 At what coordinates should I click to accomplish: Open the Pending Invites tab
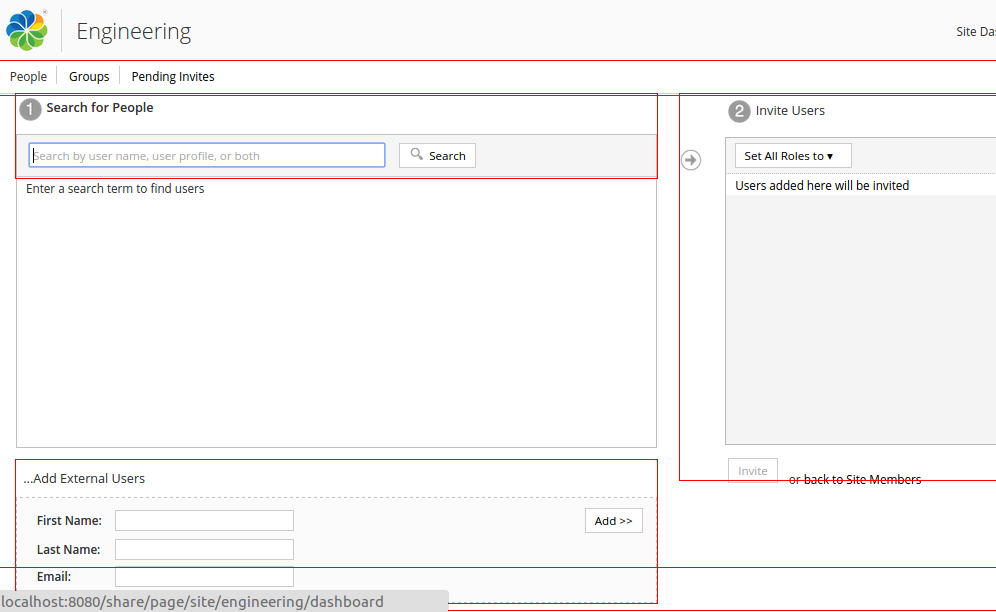(x=172, y=76)
